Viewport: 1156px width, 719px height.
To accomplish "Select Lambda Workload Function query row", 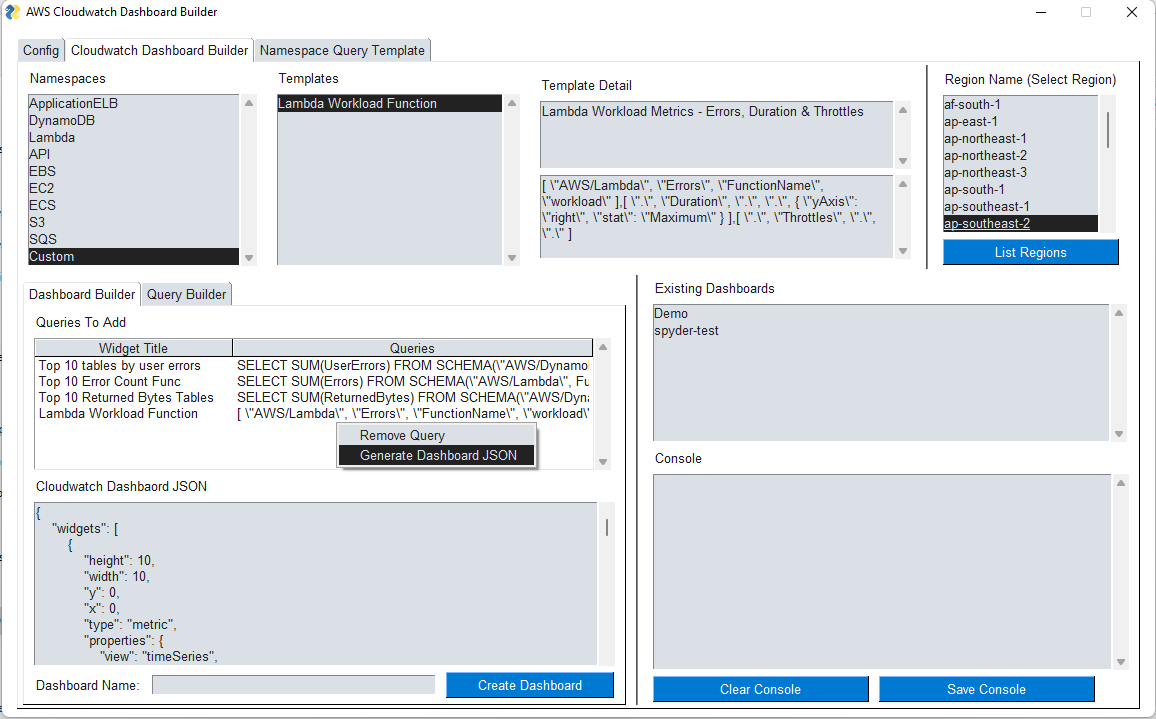I will click(313, 414).
